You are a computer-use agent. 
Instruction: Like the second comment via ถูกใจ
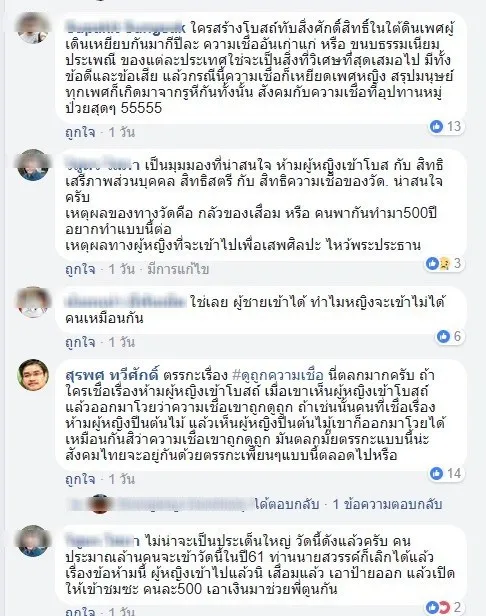coord(81,269)
